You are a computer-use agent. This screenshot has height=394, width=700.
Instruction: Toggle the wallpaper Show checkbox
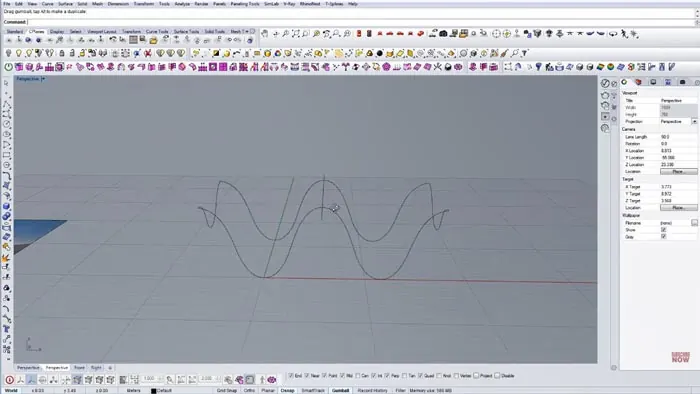(663, 230)
